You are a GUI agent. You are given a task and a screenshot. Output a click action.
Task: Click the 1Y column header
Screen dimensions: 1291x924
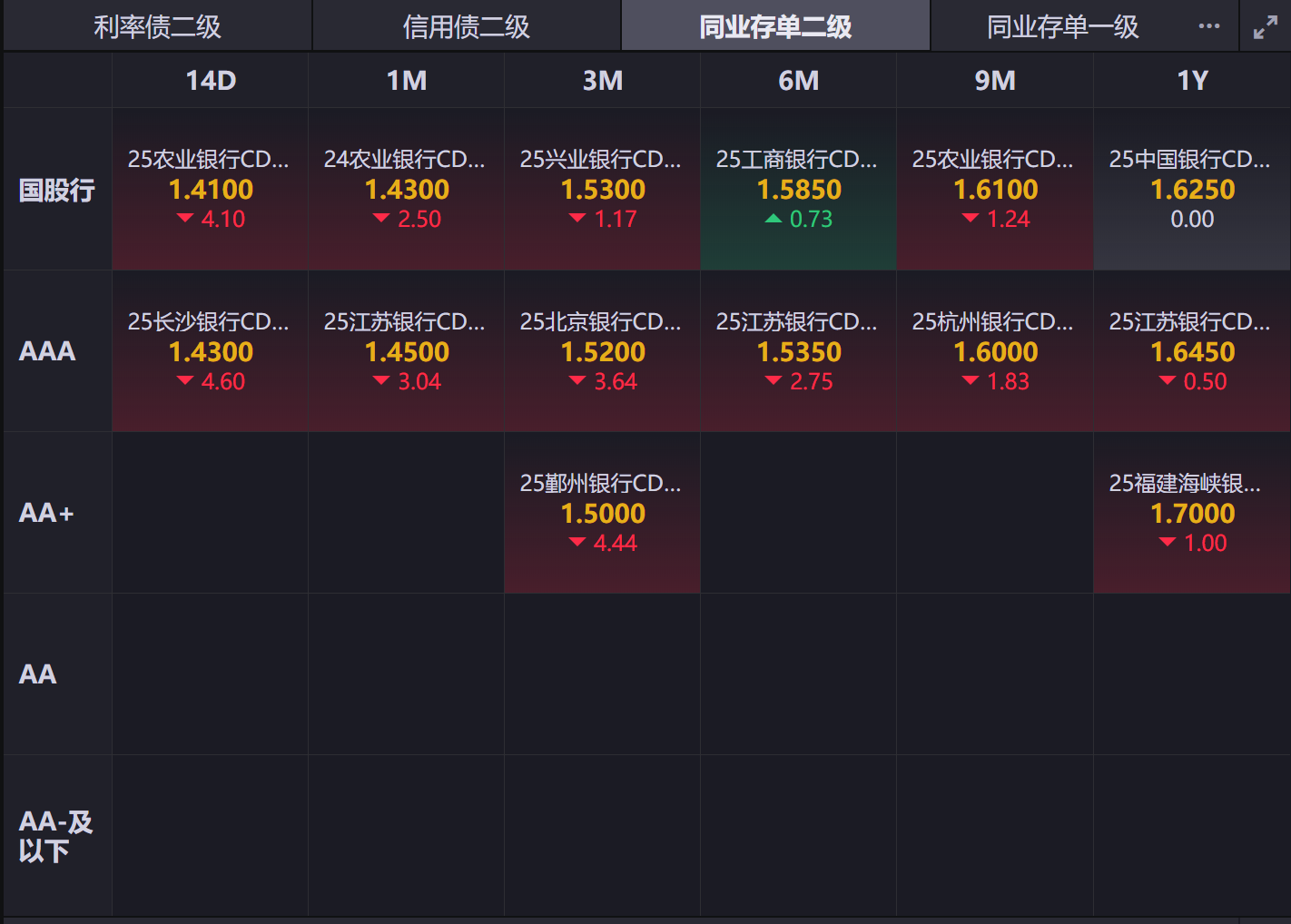pyautogui.click(x=1192, y=81)
